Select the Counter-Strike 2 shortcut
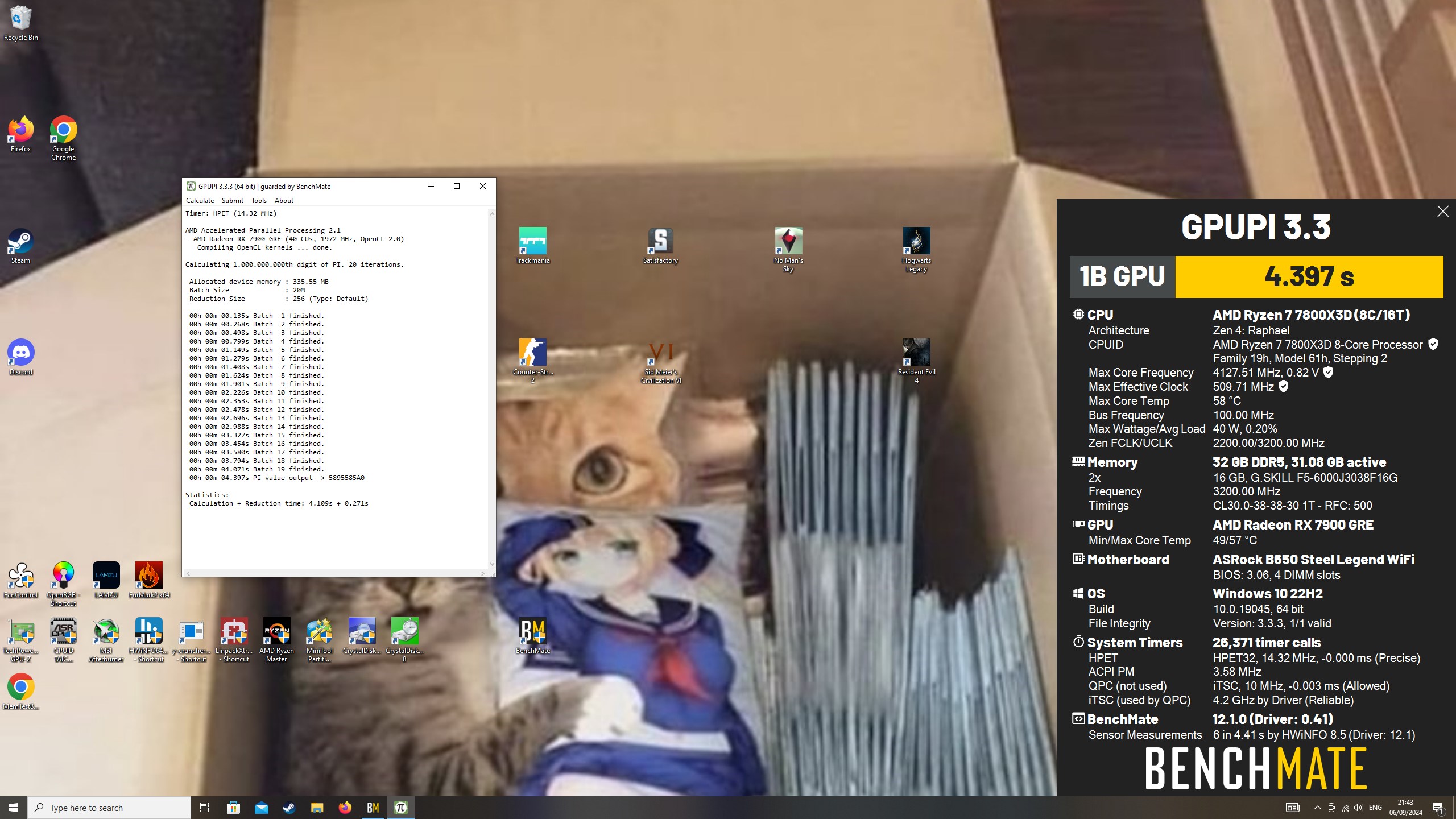The height and width of the screenshot is (819, 1456). (532, 362)
